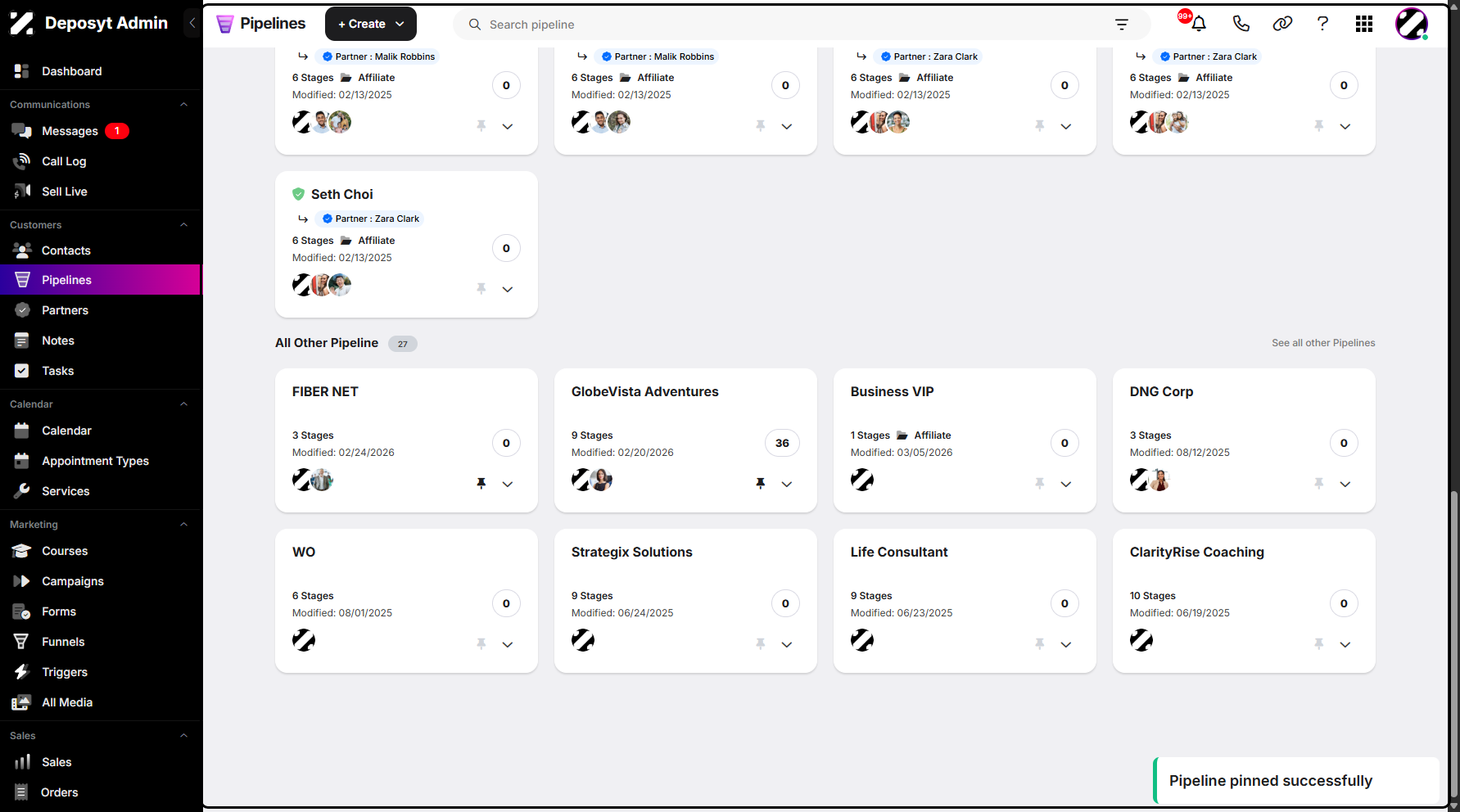This screenshot has height=812, width=1460.
Task: Unpin the GlobeVista Adventures pipeline
Action: click(761, 484)
